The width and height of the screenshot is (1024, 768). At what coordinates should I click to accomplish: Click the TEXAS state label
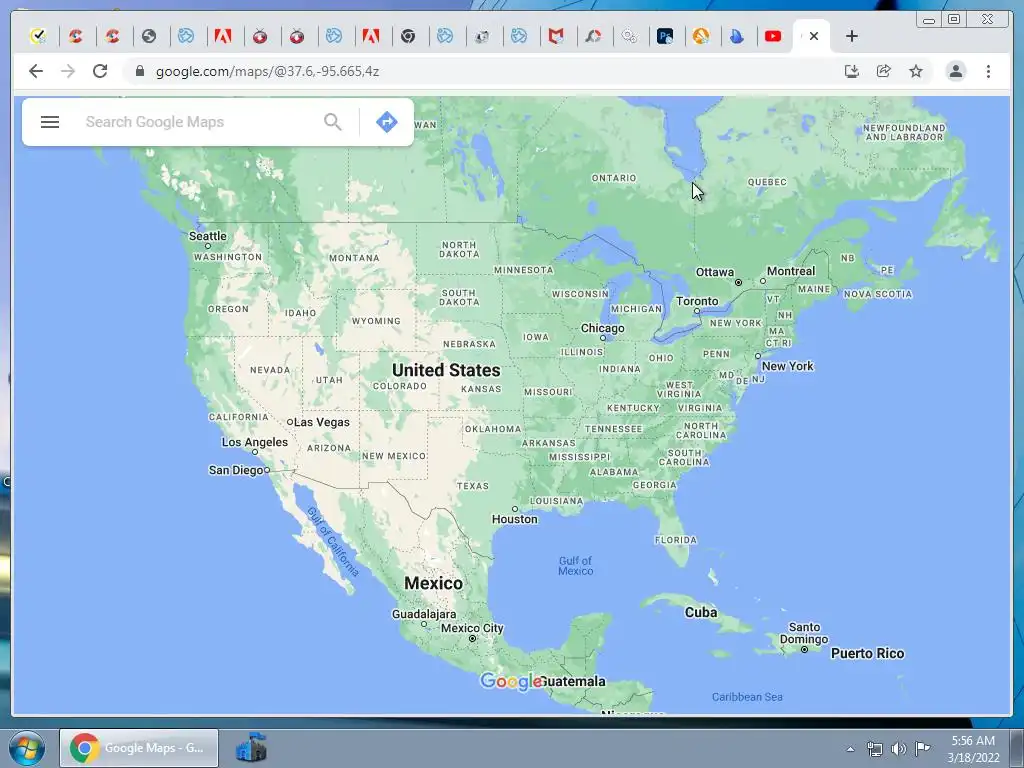pyautogui.click(x=472, y=486)
